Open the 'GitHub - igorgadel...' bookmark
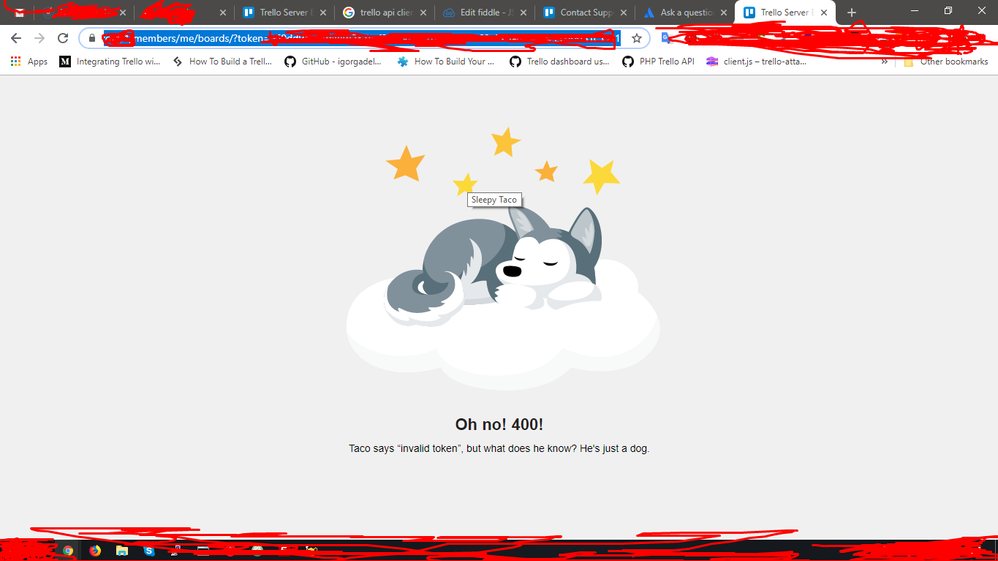 tap(333, 61)
